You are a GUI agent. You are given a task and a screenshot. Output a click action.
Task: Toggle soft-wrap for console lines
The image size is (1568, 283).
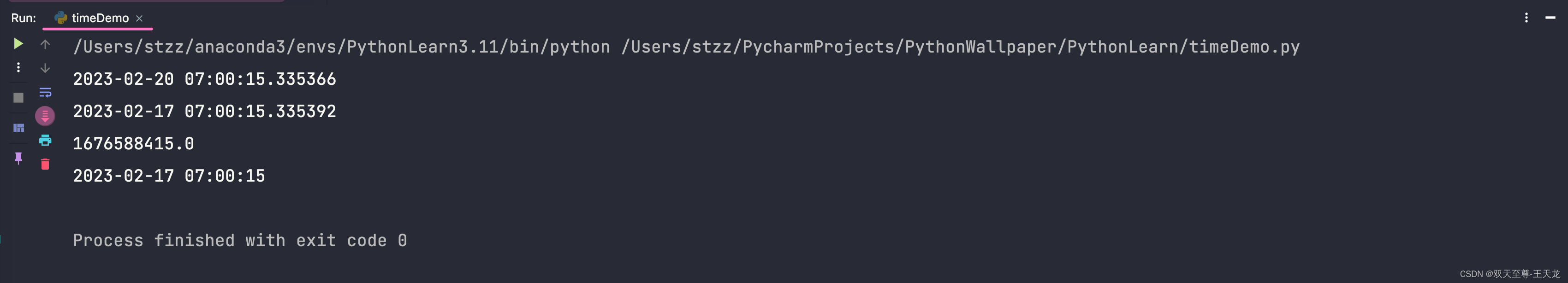point(46,93)
